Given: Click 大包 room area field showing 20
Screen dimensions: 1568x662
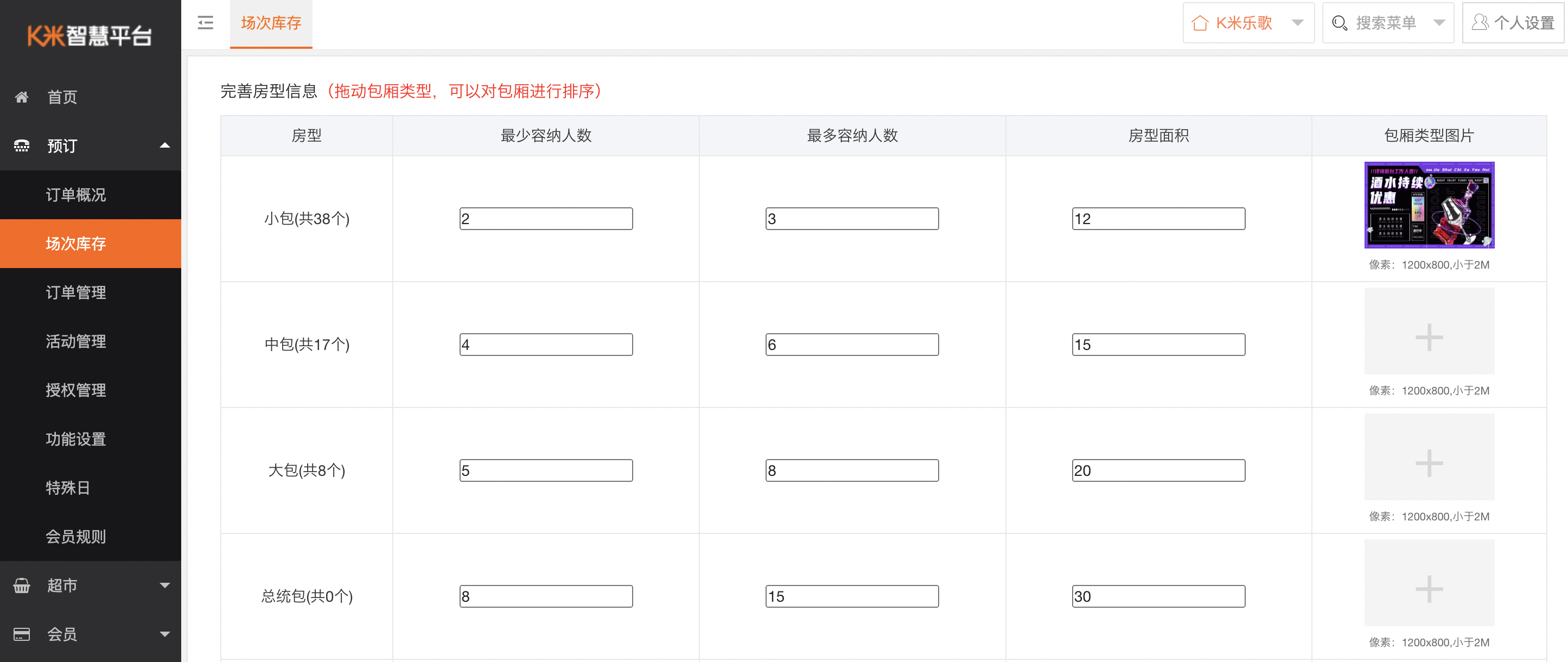Looking at the screenshot, I should click(x=1158, y=470).
